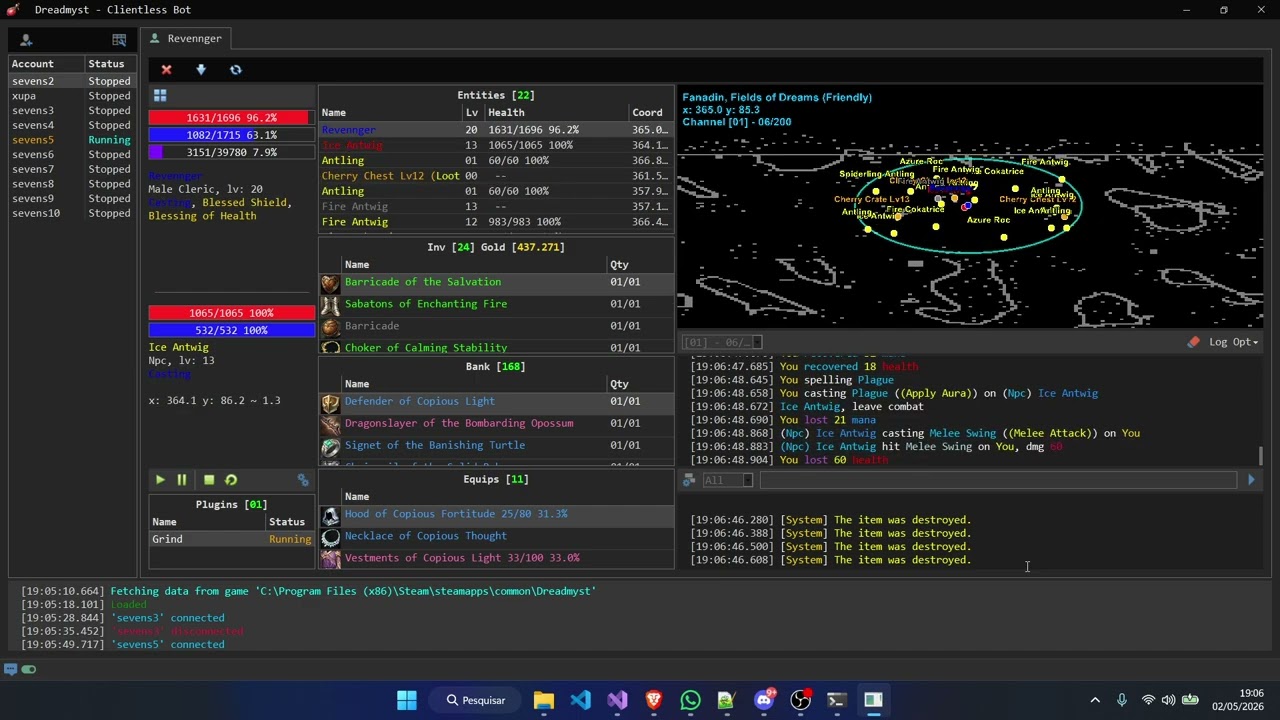
Task: Sort entities by the Health column header
Action: tap(556, 113)
